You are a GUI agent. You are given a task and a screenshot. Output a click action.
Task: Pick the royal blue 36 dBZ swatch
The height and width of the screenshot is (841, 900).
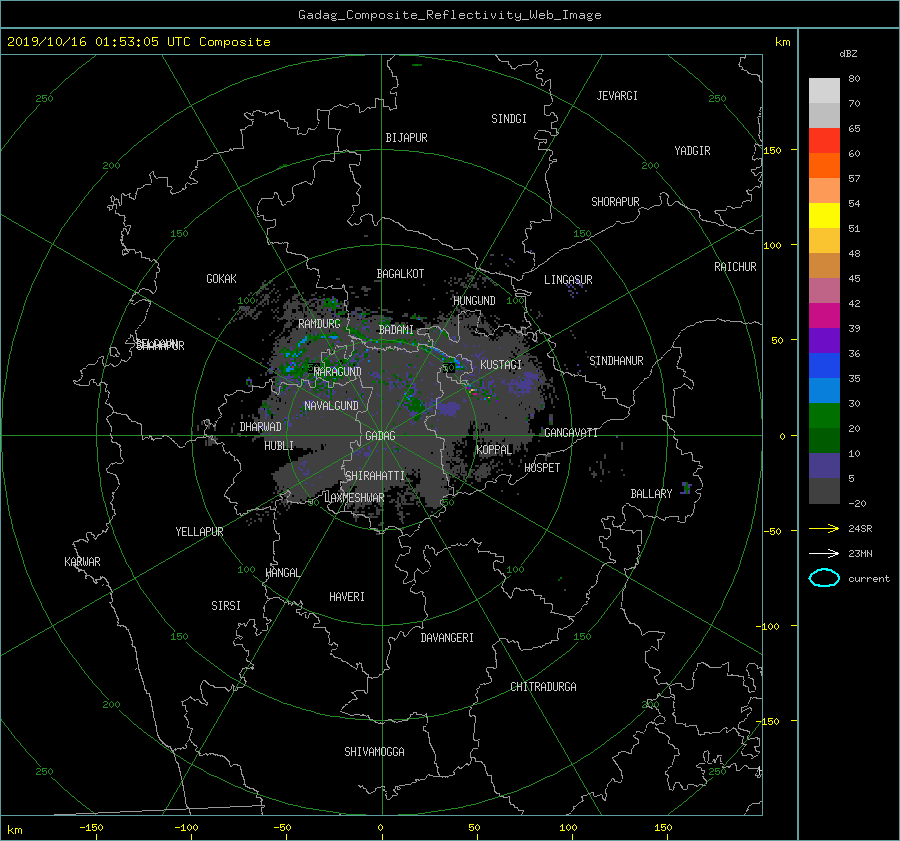(x=824, y=365)
